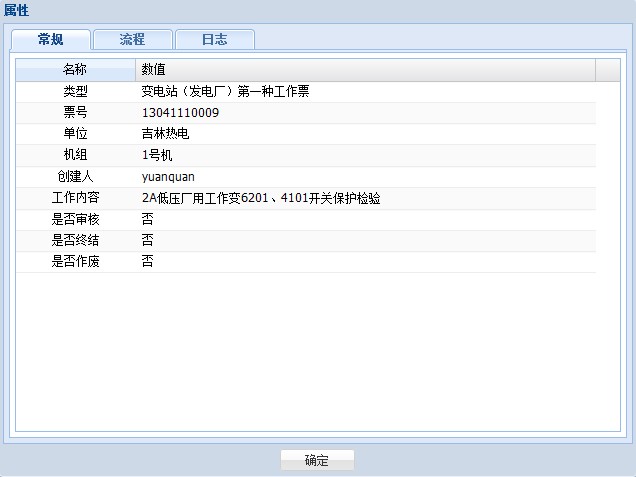Click the 票号 label cell
636x477 pixels.
tap(75, 113)
